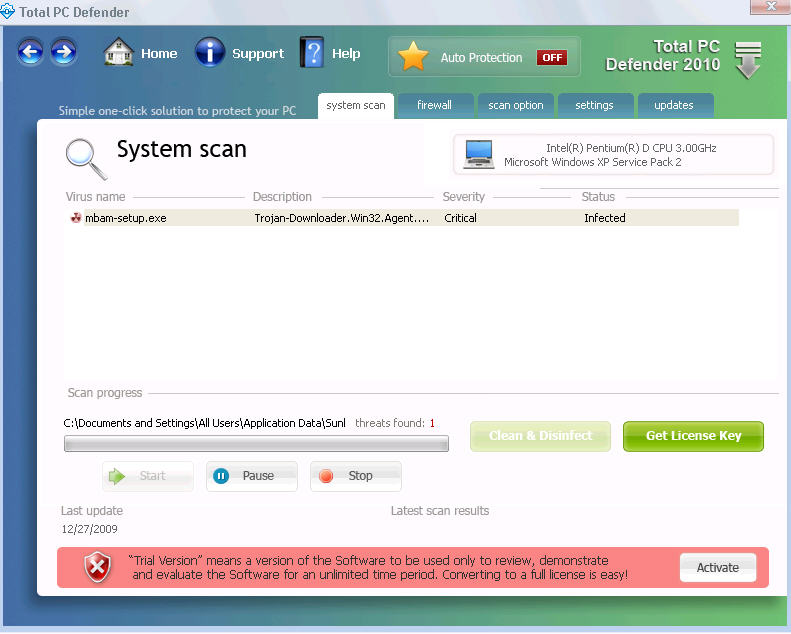Click the Infected status cell
The height and width of the screenshot is (634, 791).
[x=604, y=218]
